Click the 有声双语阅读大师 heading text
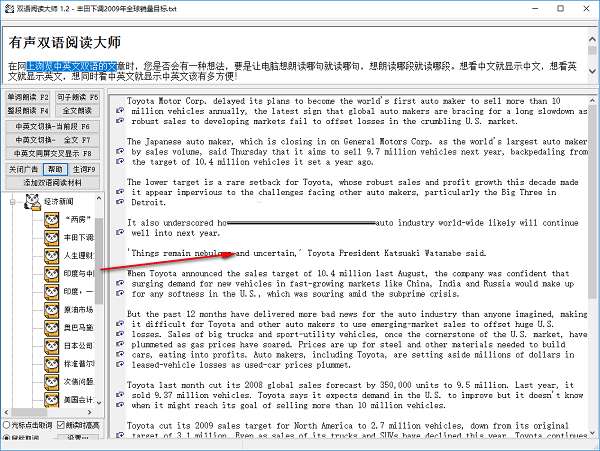The image size is (600, 451). [x=65, y=42]
